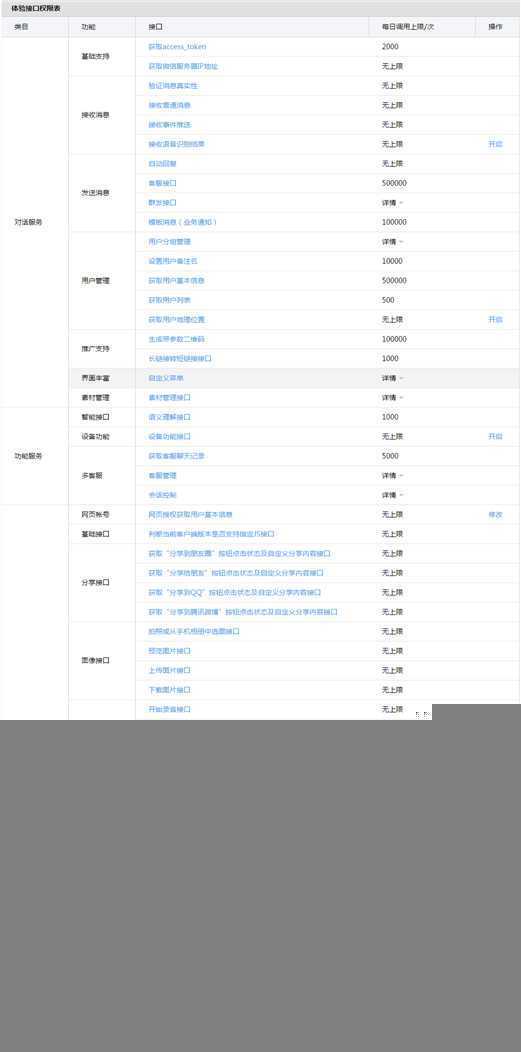The image size is (521, 1052).
Task: Open the 获取客服聊天记录 link
Action: pos(176,456)
